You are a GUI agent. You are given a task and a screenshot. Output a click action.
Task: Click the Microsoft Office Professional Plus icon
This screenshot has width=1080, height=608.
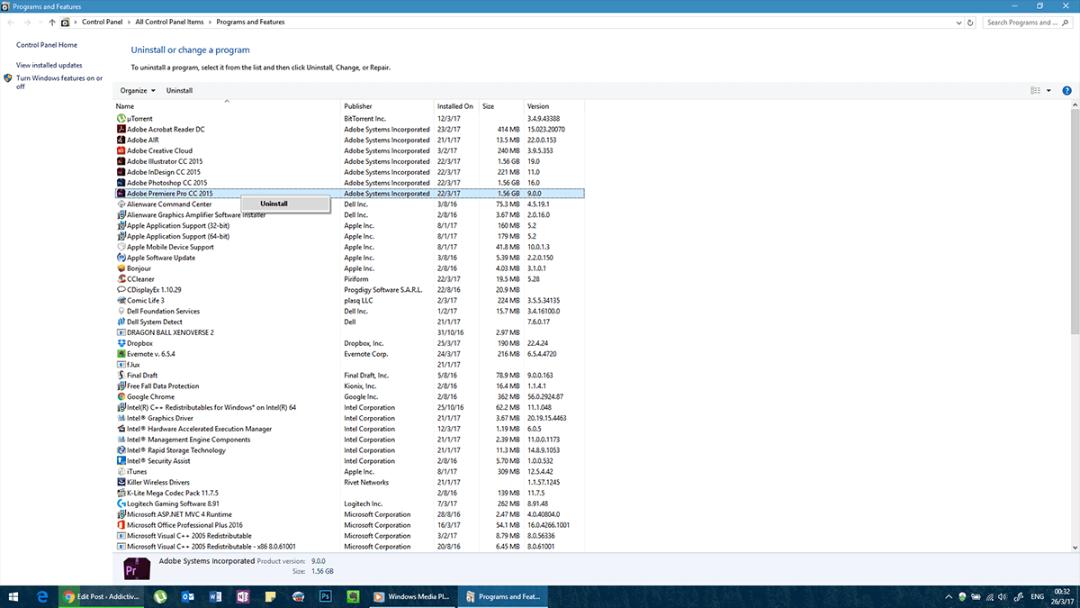pyautogui.click(x=121, y=525)
